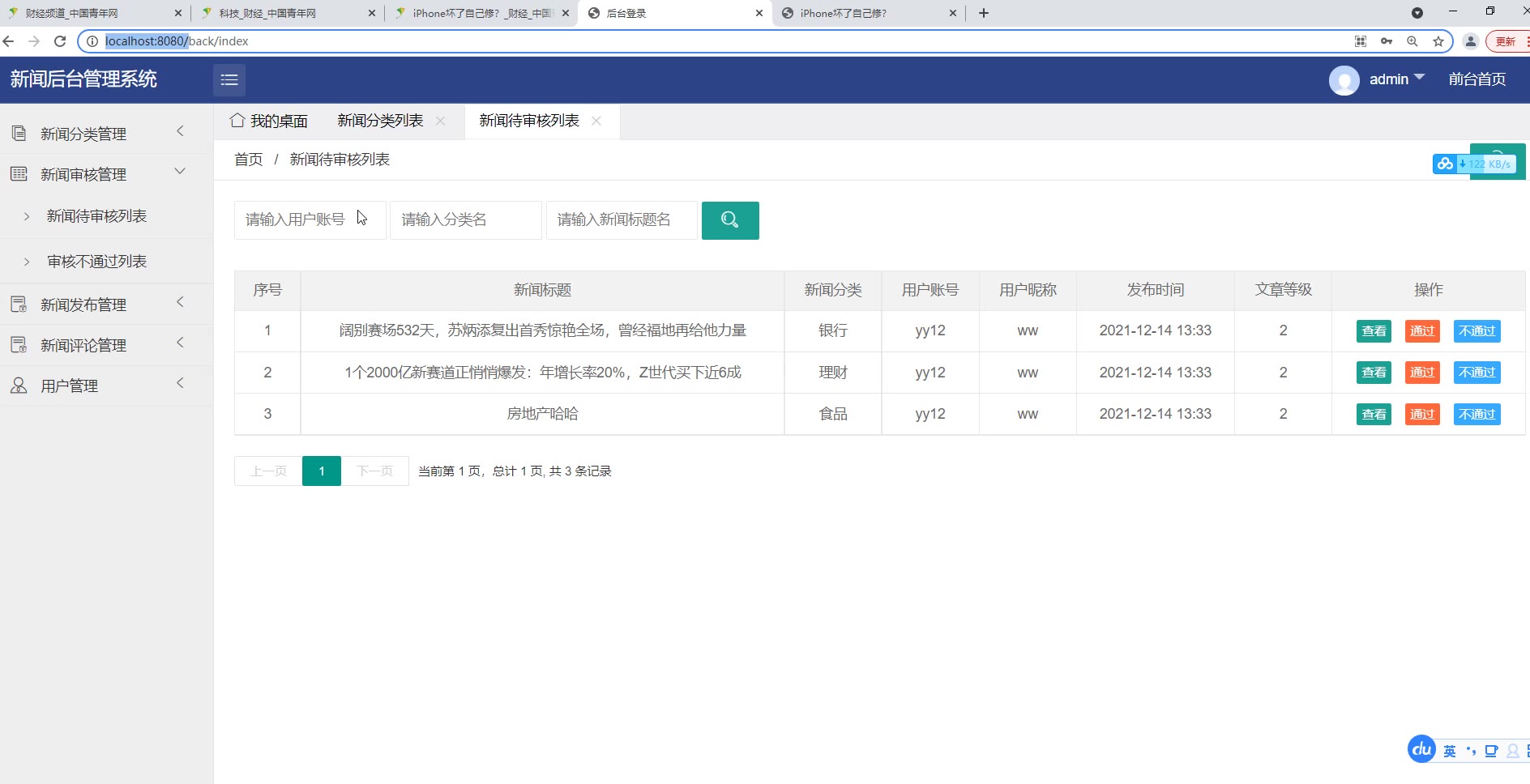
Task: Expand the 新闻发布管理 menu chevron
Action: (181, 302)
